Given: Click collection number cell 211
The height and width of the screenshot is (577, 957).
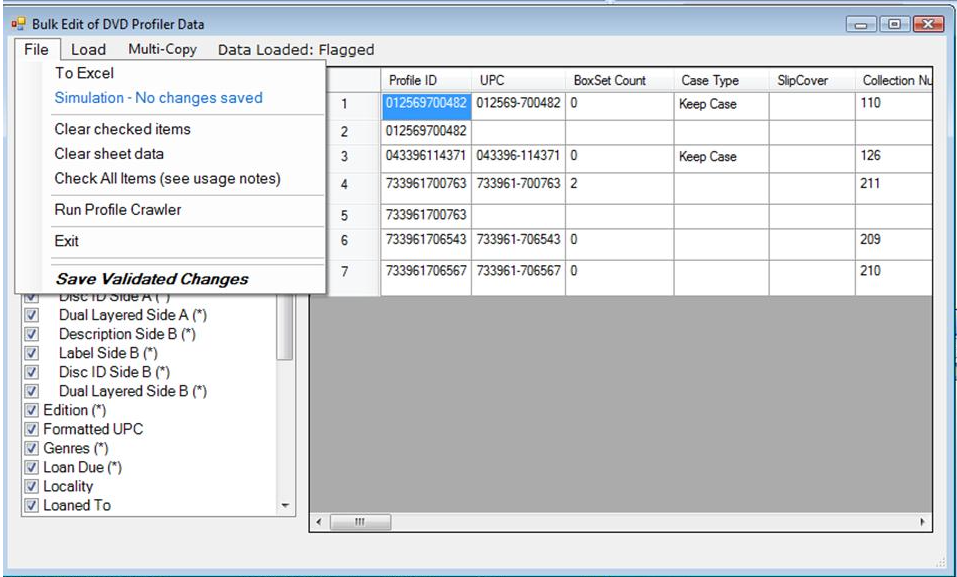Looking at the screenshot, I should (893, 187).
